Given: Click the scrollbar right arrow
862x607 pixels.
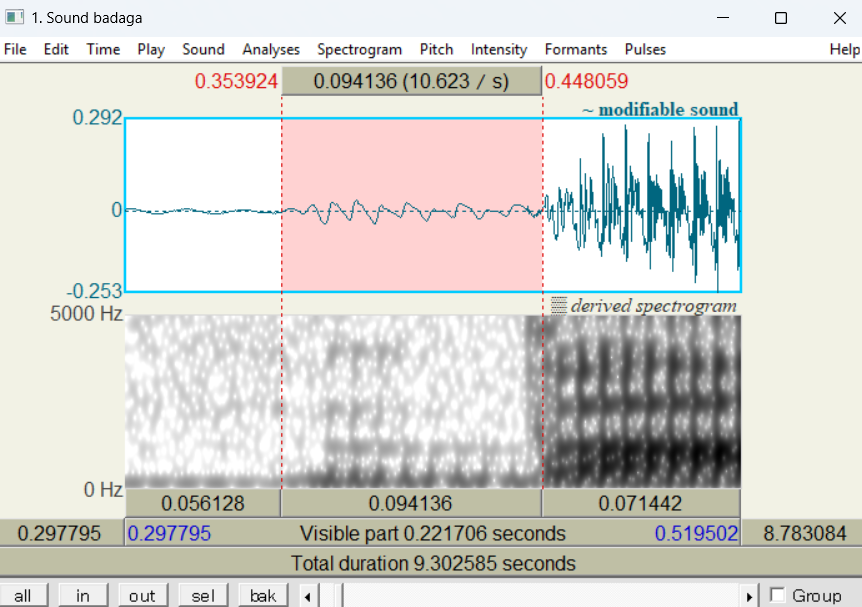Looking at the screenshot, I should 749,597.
